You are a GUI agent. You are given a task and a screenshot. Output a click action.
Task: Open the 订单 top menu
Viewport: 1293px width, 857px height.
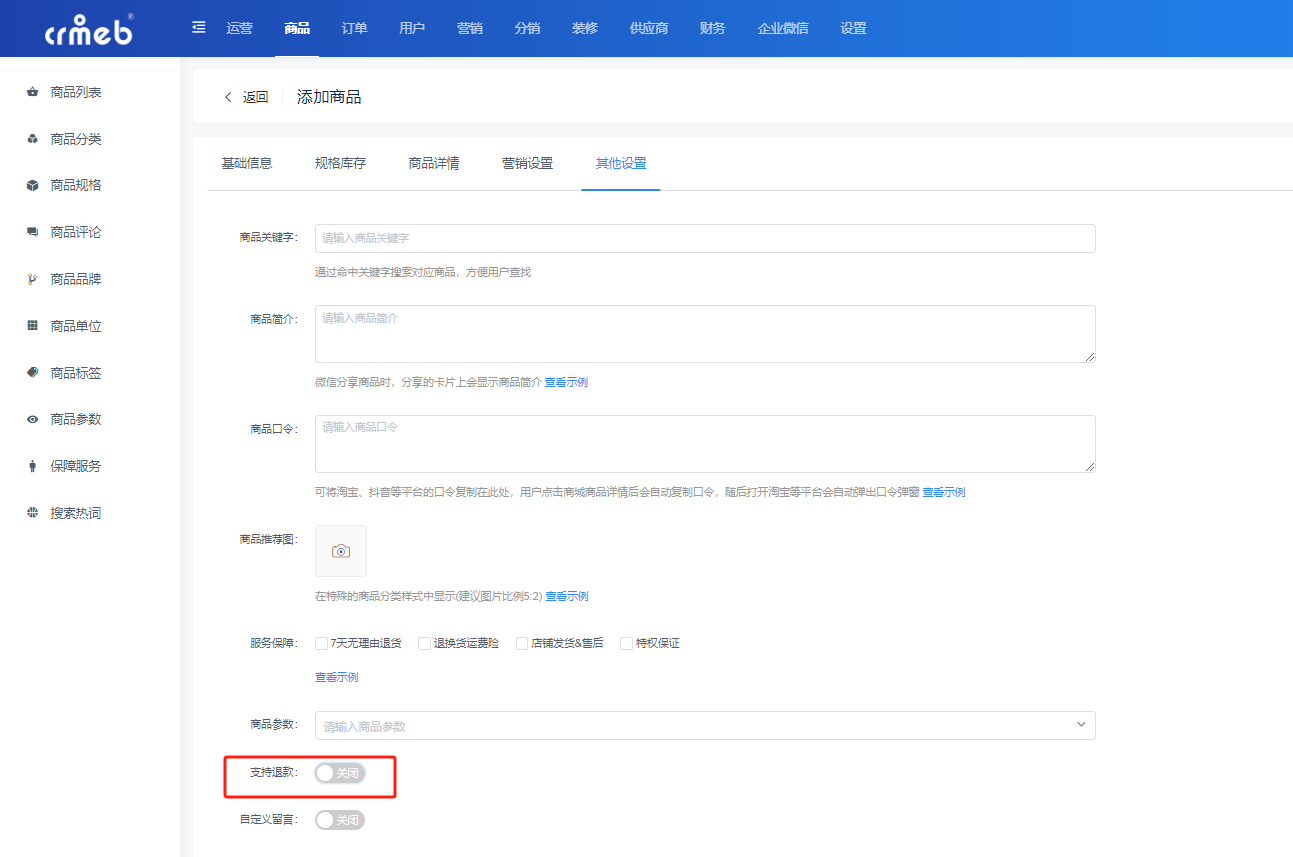pyautogui.click(x=354, y=28)
